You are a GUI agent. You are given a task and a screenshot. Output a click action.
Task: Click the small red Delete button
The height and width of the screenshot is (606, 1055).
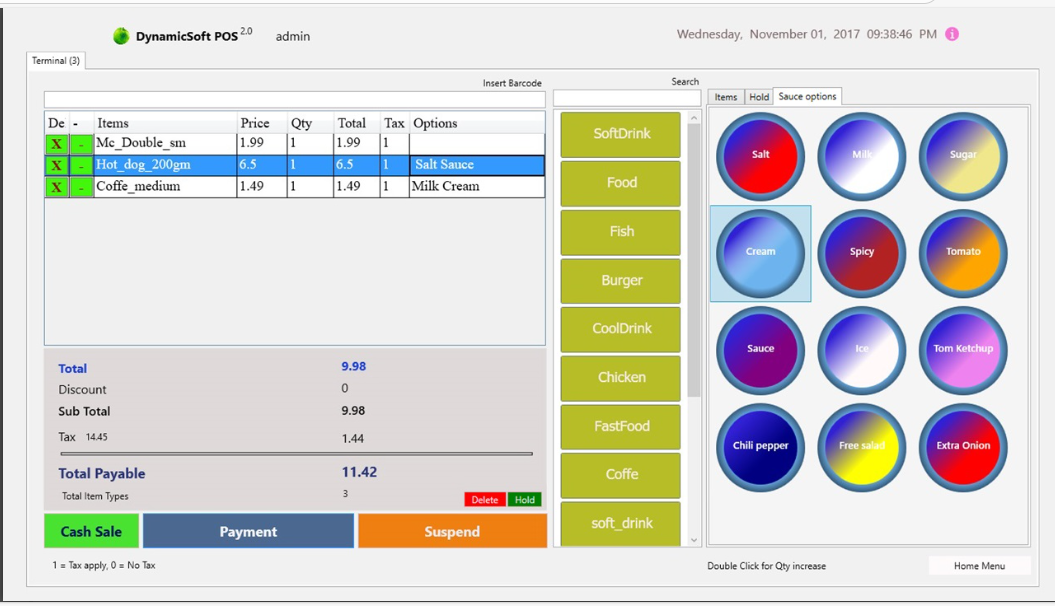pyautogui.click(x=484, y=500)
